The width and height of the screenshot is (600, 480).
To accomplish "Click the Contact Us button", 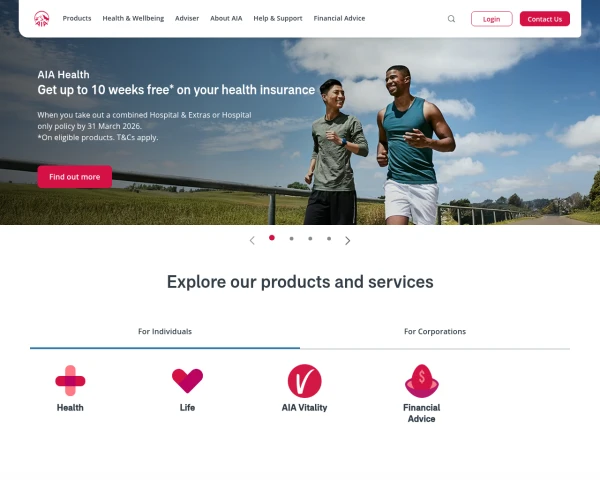I will click(545, 19).
